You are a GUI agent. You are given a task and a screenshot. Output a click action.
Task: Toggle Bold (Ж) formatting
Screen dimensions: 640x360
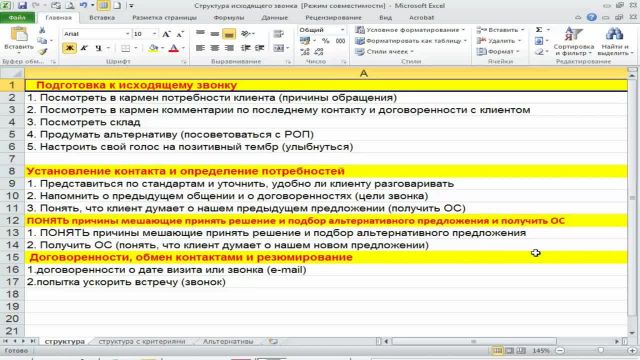pyautogui.click(x=69, y=48)
